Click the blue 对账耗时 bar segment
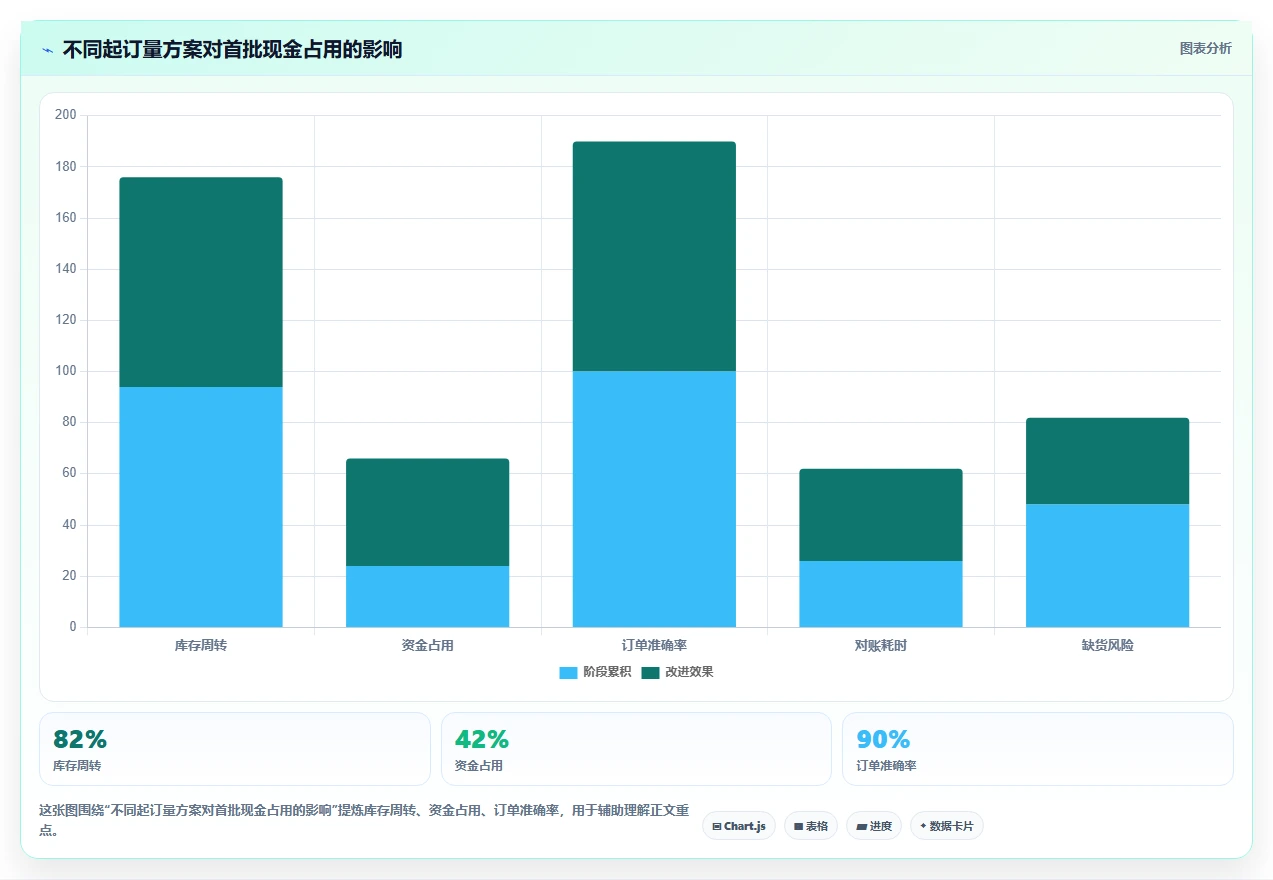The height and width of the screenshot is (880, 1273). point(881,594)
